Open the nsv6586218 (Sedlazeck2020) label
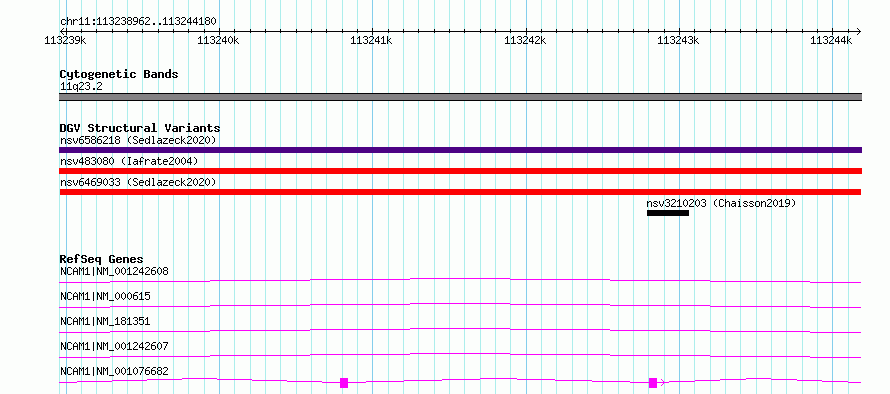This screenshot has width=890, height=394. point(138,140)
